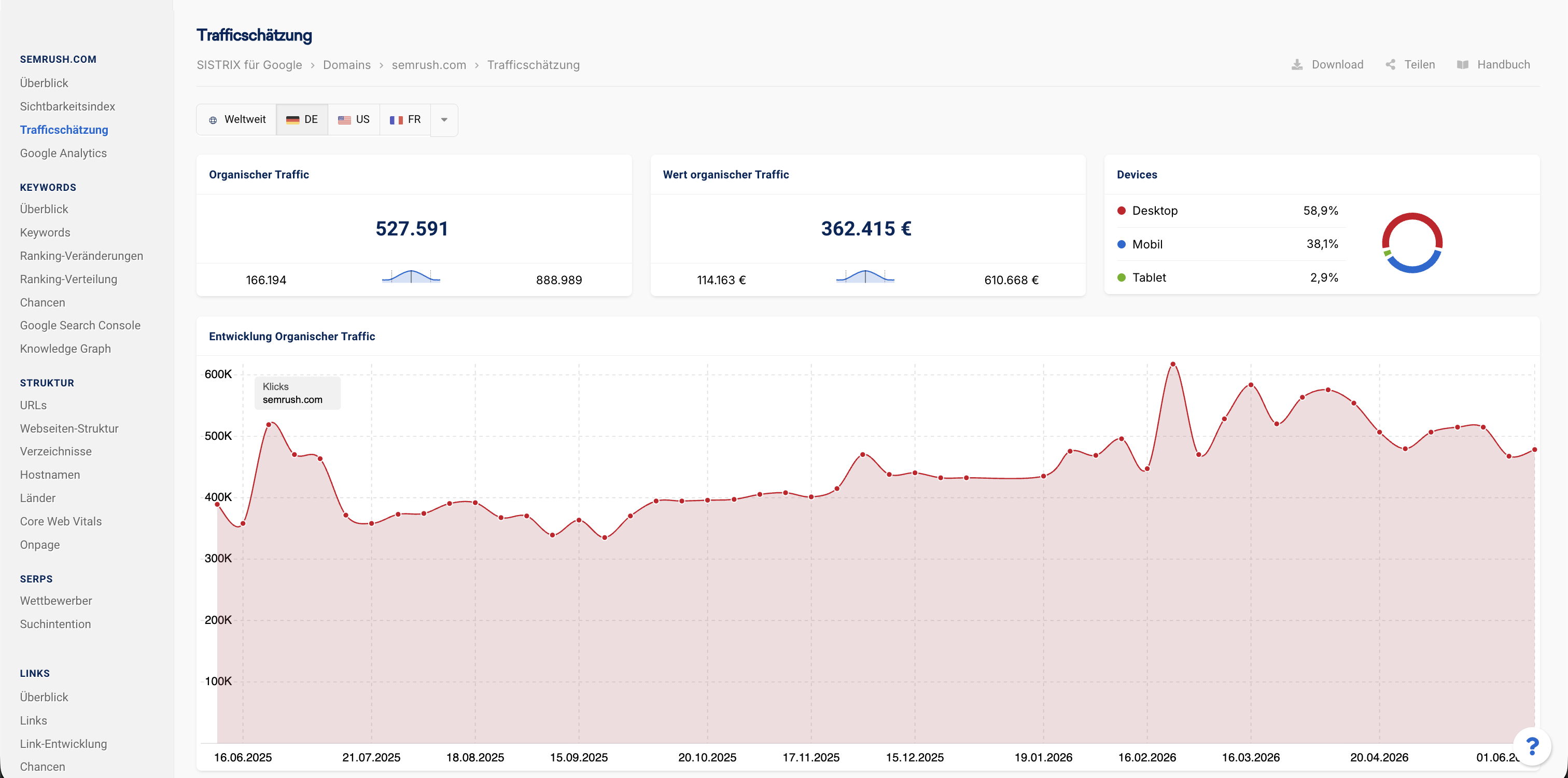Click the blue Mobil legend dot
The width and height of the screenshot is (1568, 778).
tap(1121, 244)
